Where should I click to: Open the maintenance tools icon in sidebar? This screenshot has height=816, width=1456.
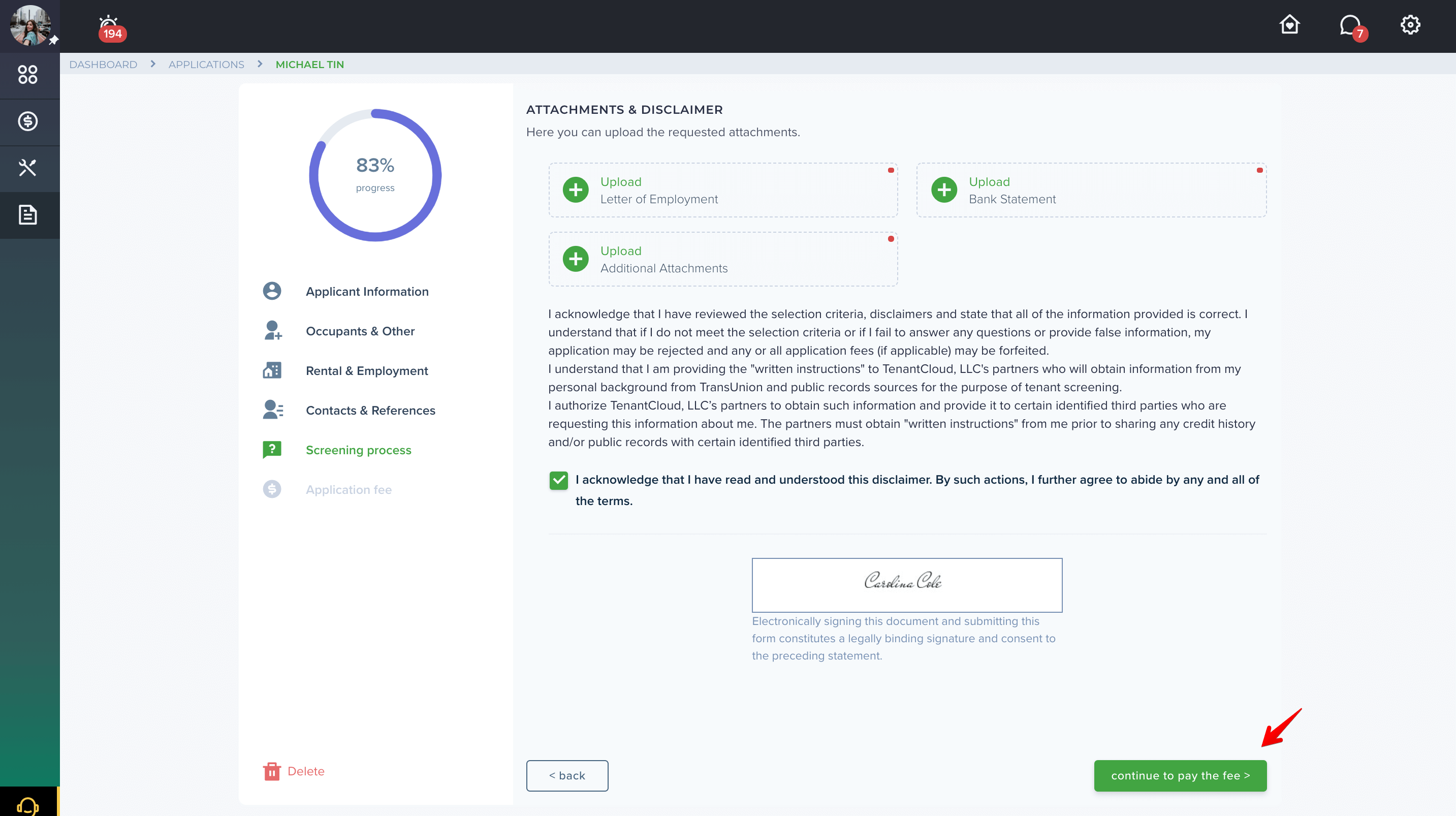28,168
